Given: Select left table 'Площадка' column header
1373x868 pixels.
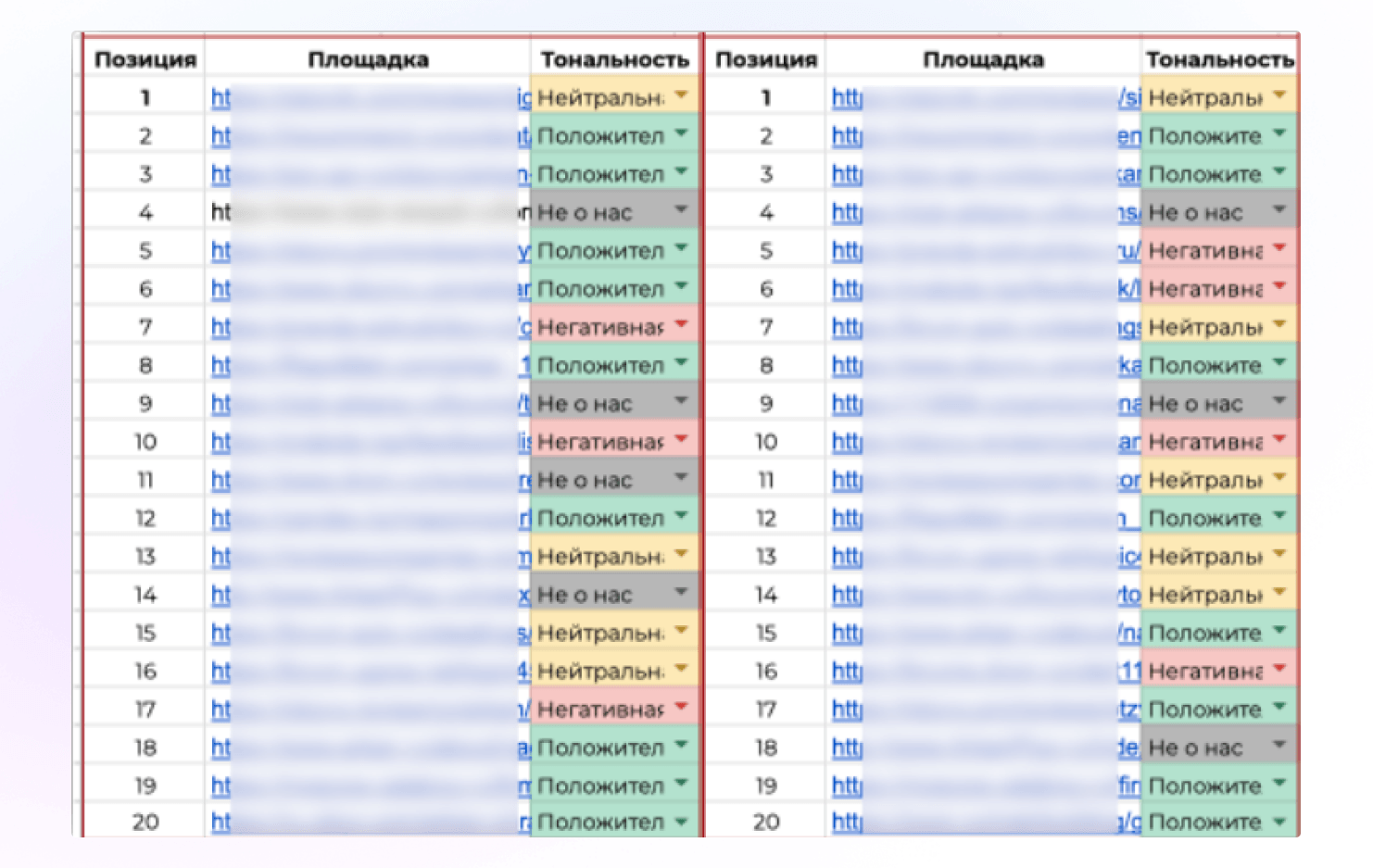Looking at the screenshot, I should click(369, 59).
